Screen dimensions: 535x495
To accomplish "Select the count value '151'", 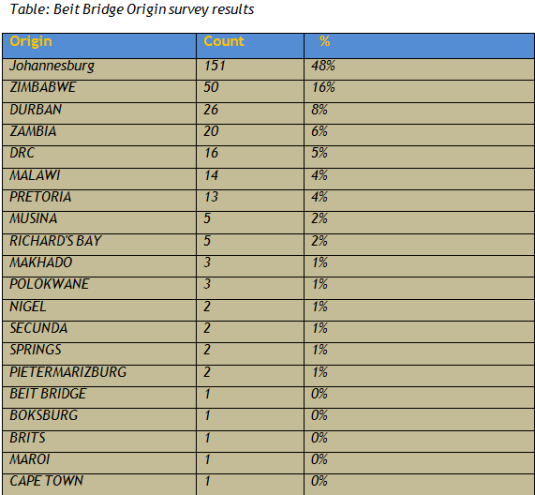I will click(215, 65).
